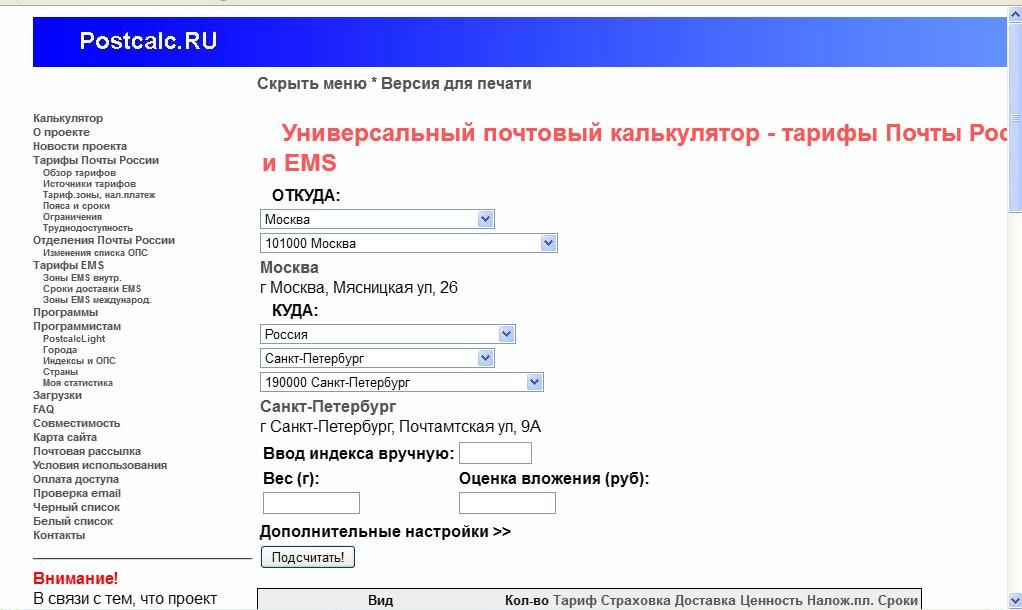Click the Оценка вложения value field
The width and height of the screenshot is (1022, 610).
click(506, 503)
